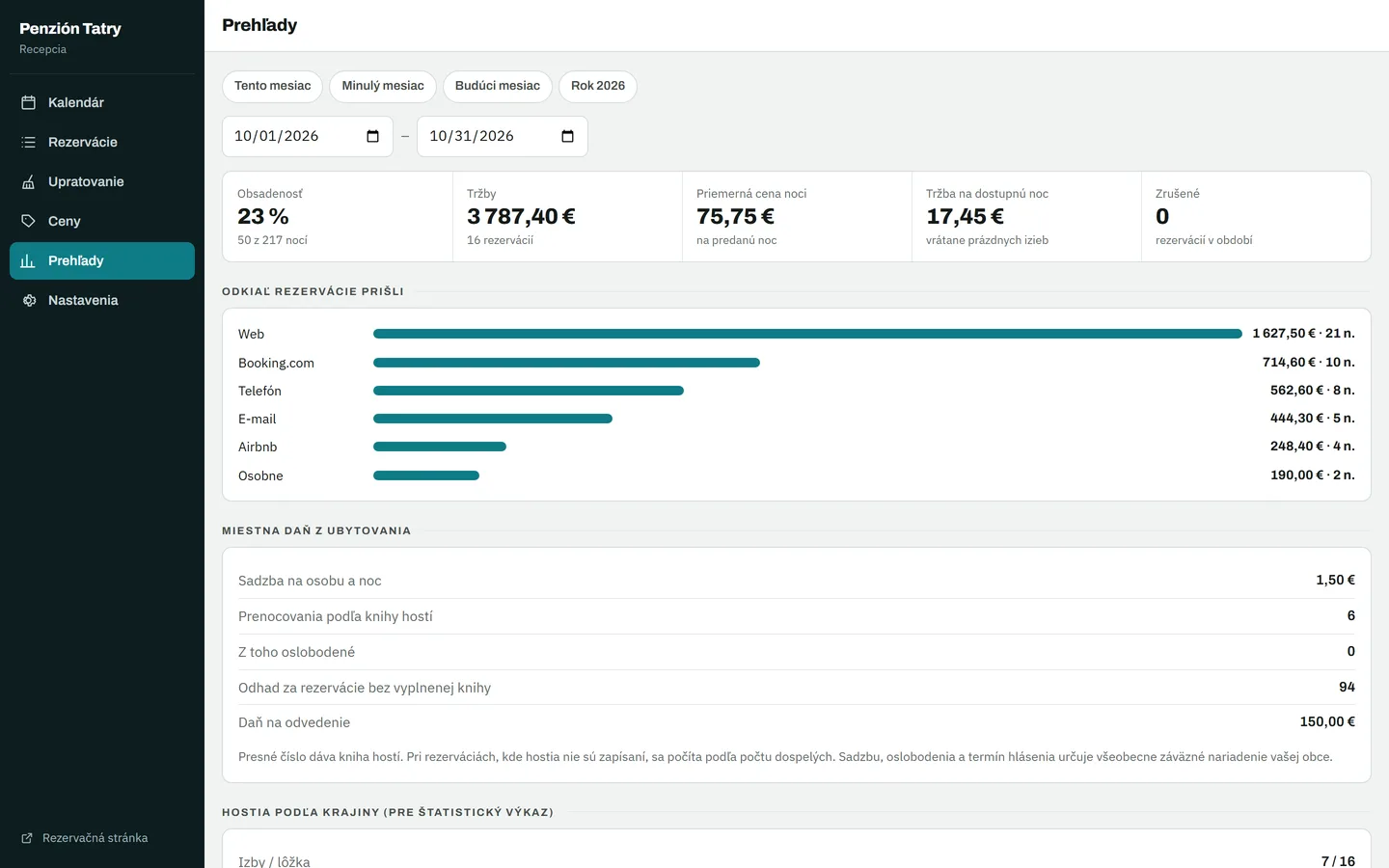Image resolution: width=1389 pixels, height=868 pixels.
Task: Click the Izby / lôžka value 7 / 16
Action: [1338, 860]
